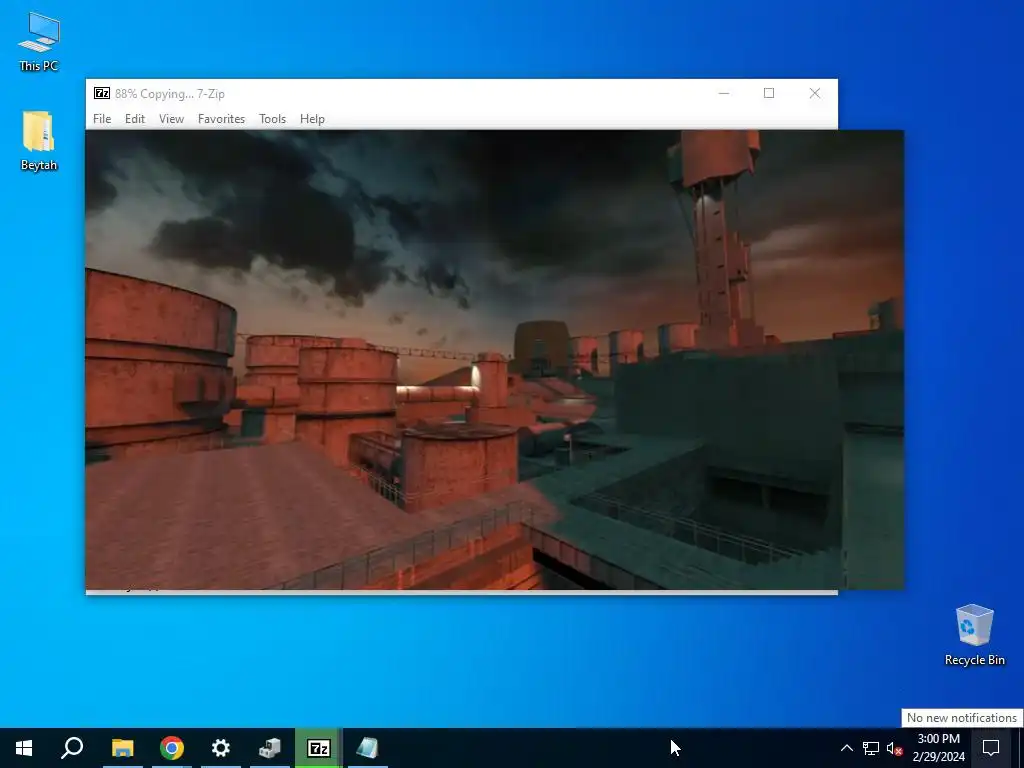Open the Favorites menu in 7-Zip
The width and height of the screenshot is (1024, 768).
(221, 119)
